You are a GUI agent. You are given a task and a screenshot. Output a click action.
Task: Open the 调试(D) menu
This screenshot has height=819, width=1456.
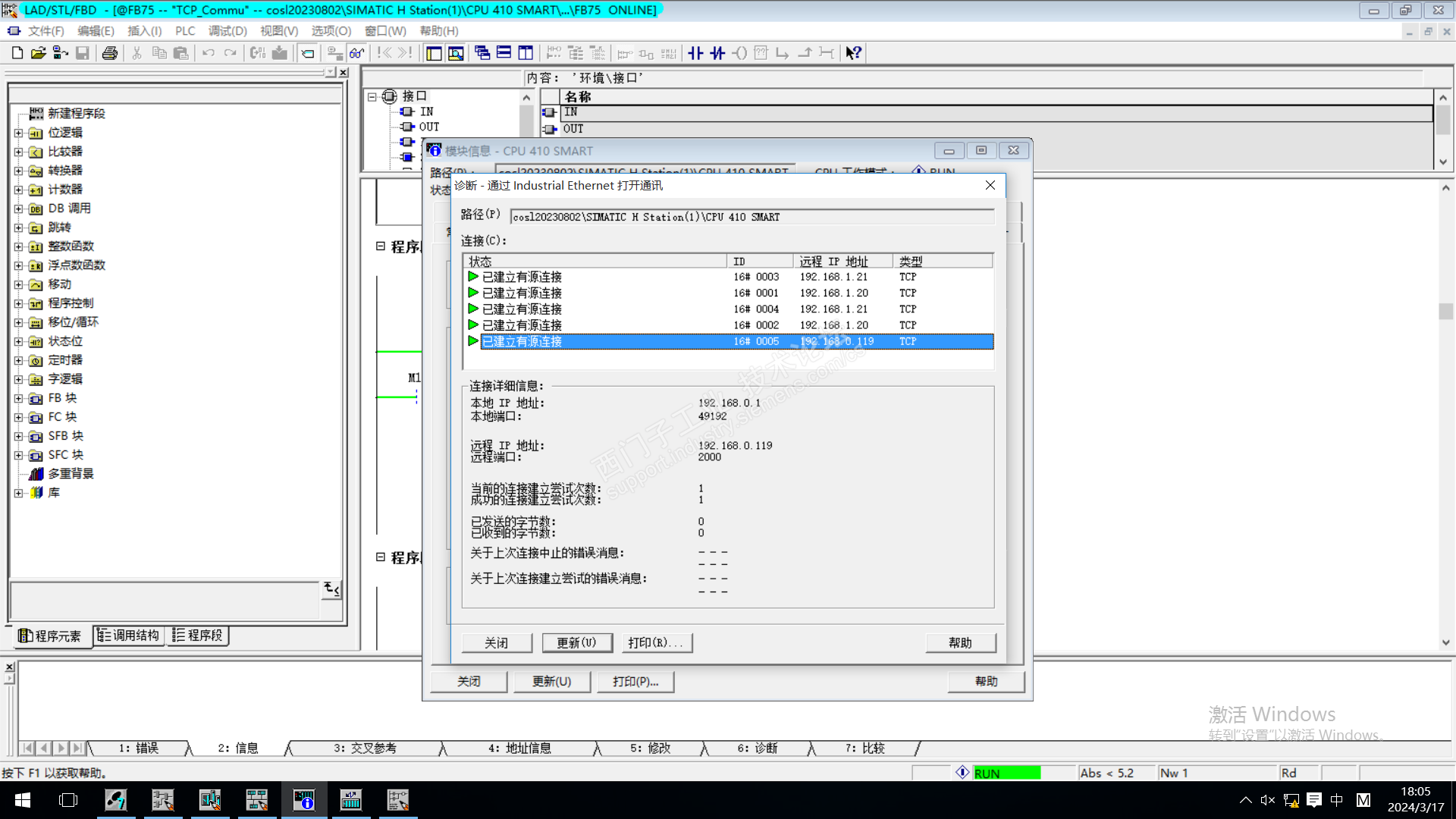click(x=227, y=31)
